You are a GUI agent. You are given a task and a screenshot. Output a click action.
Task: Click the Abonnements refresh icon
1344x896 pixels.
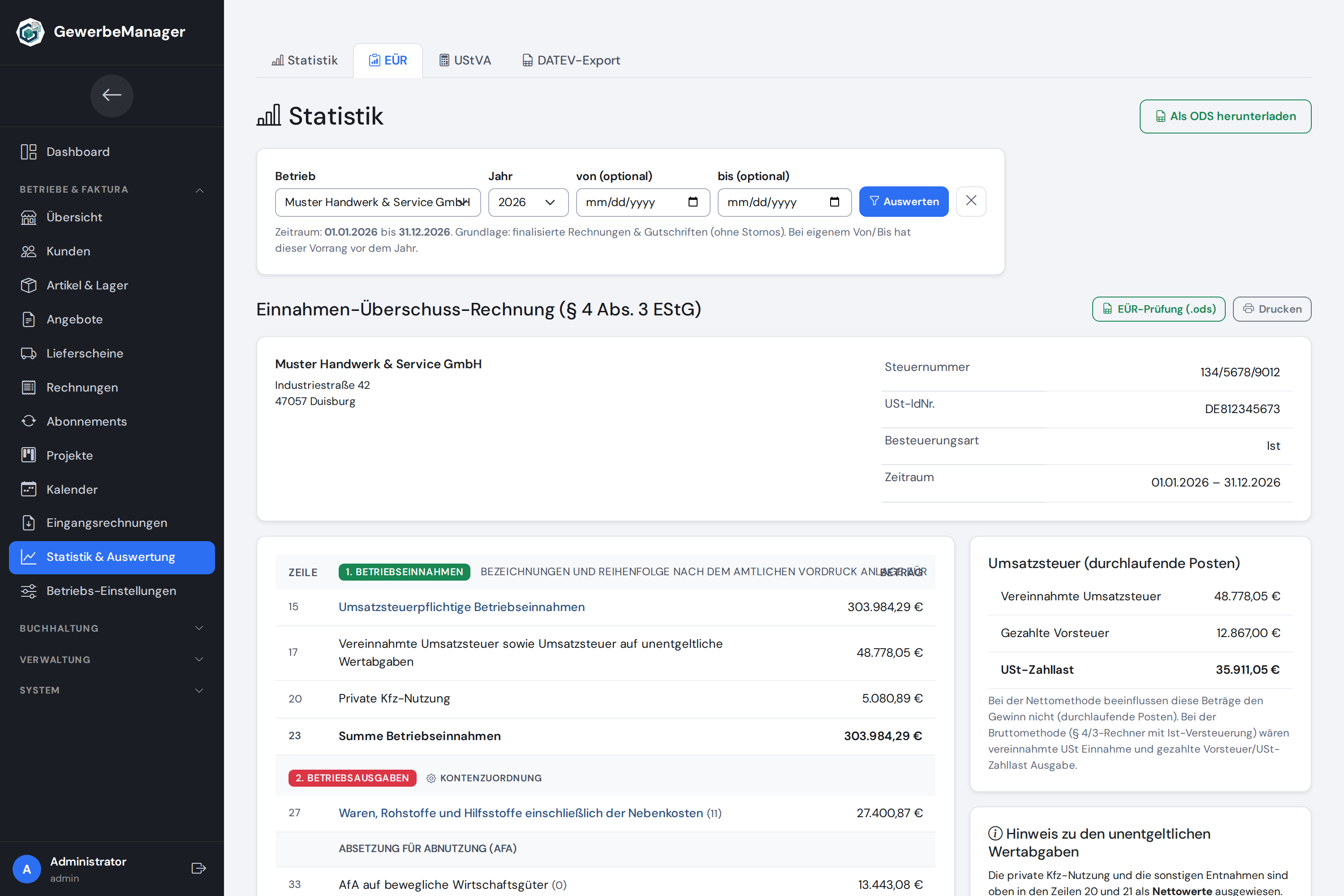(x=29, y=422)
